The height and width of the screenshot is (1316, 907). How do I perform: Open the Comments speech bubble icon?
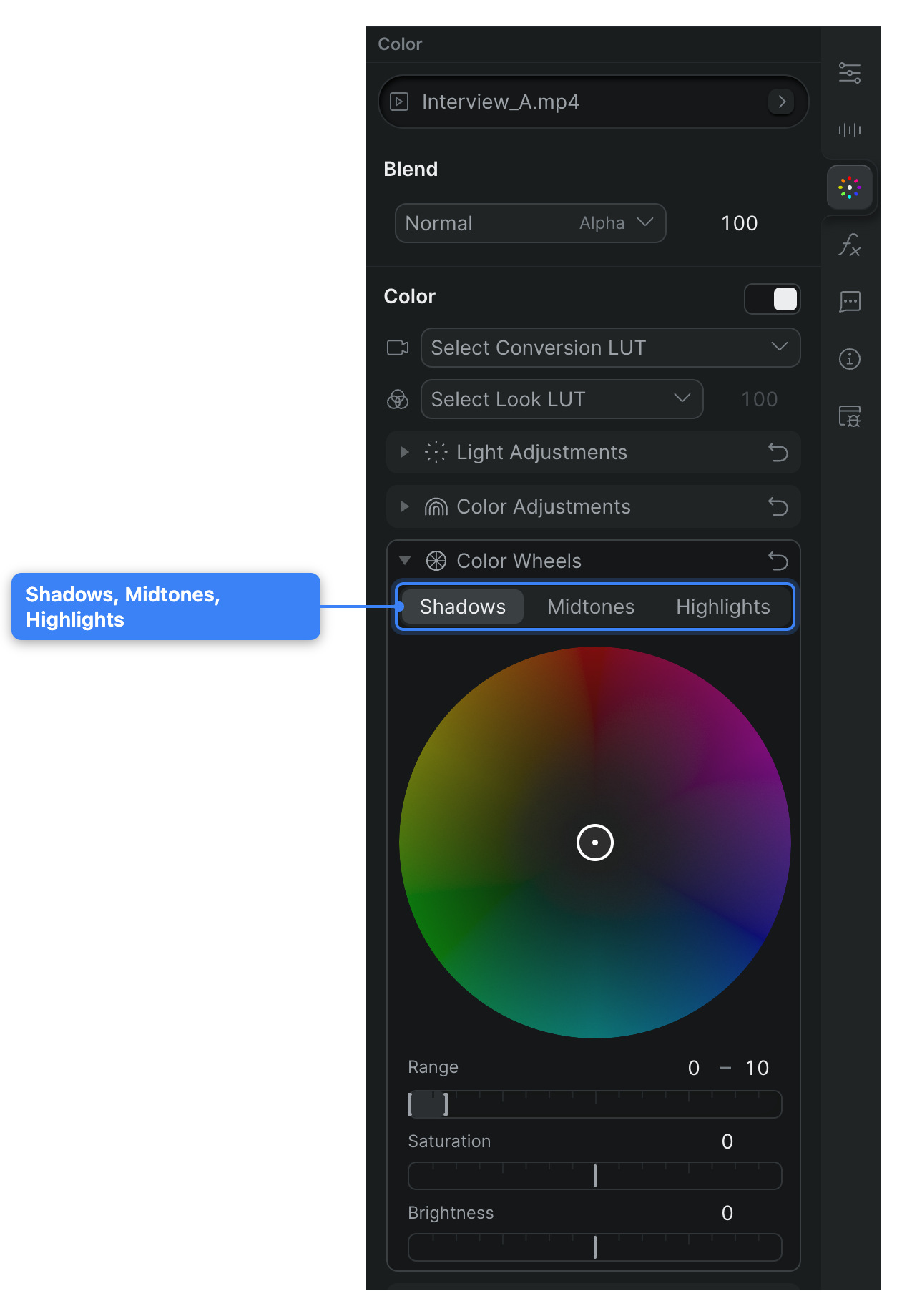[x=850, y=302]
